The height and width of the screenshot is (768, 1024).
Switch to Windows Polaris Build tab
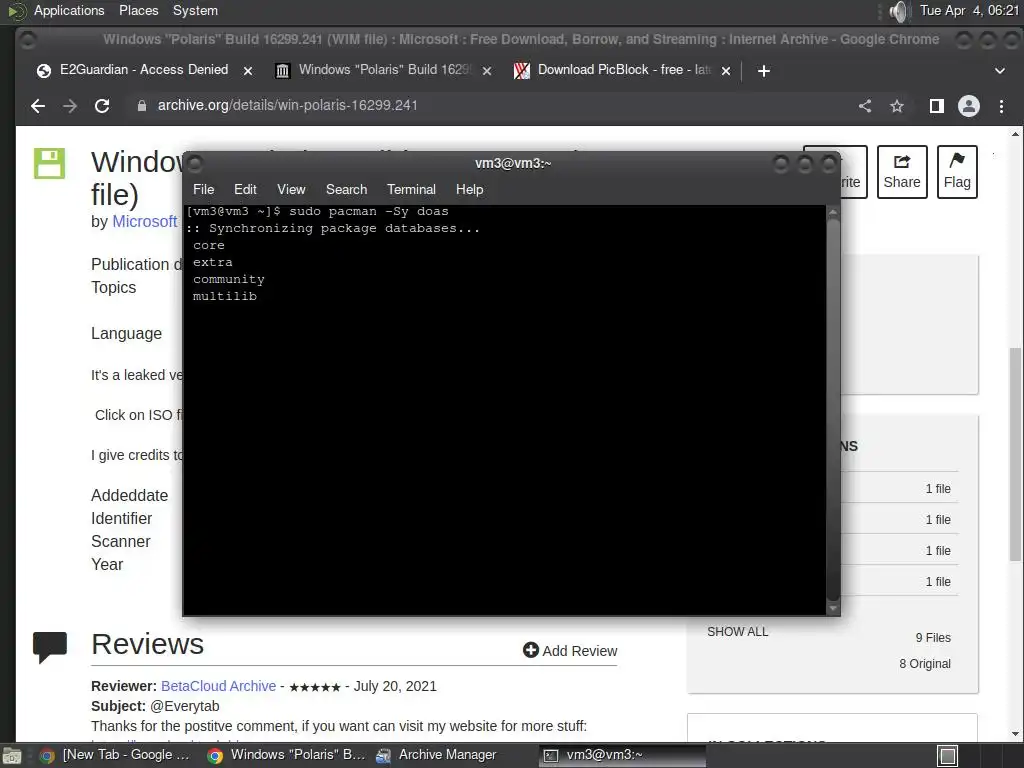tap(384, 70)
